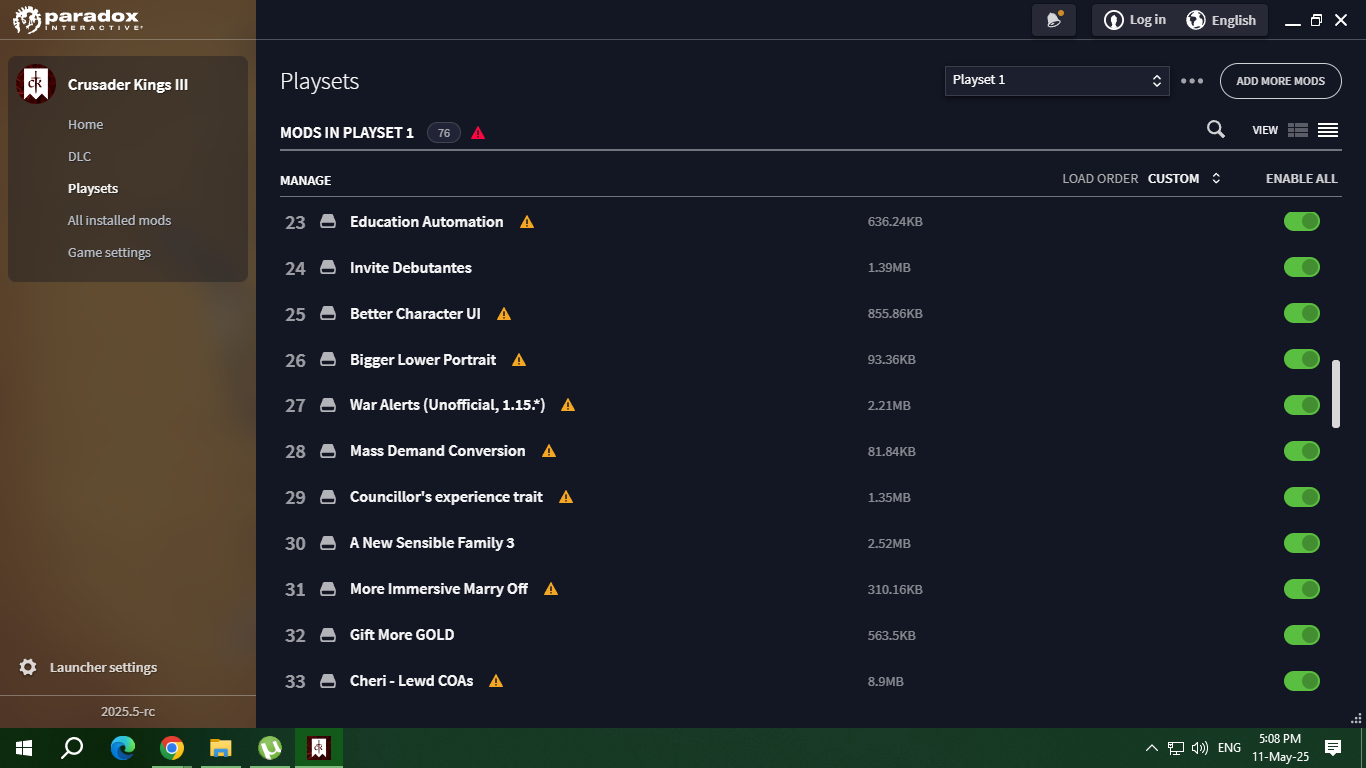This screenshot has height=768, width=1366.
Task: Open uTorrent from the taskbar
Action: click(x=270, y=748)
